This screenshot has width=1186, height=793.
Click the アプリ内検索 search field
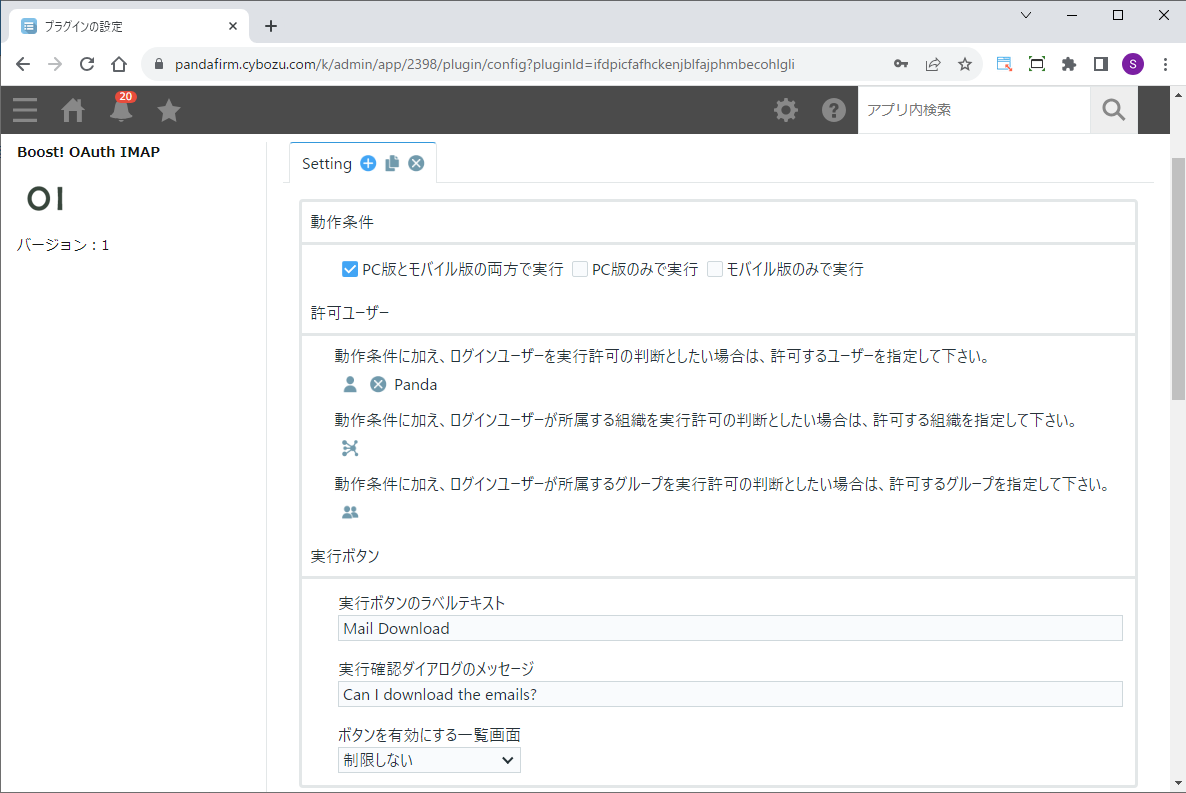click(x=973, y=110)
